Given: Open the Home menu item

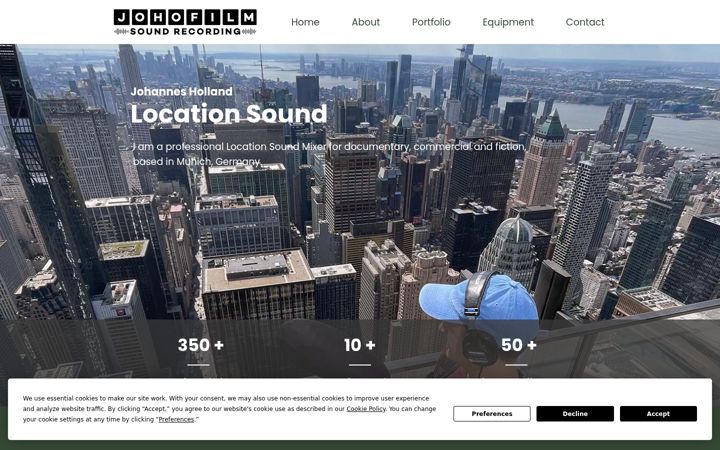Looking at the screenshot, I should pos(305,22).
